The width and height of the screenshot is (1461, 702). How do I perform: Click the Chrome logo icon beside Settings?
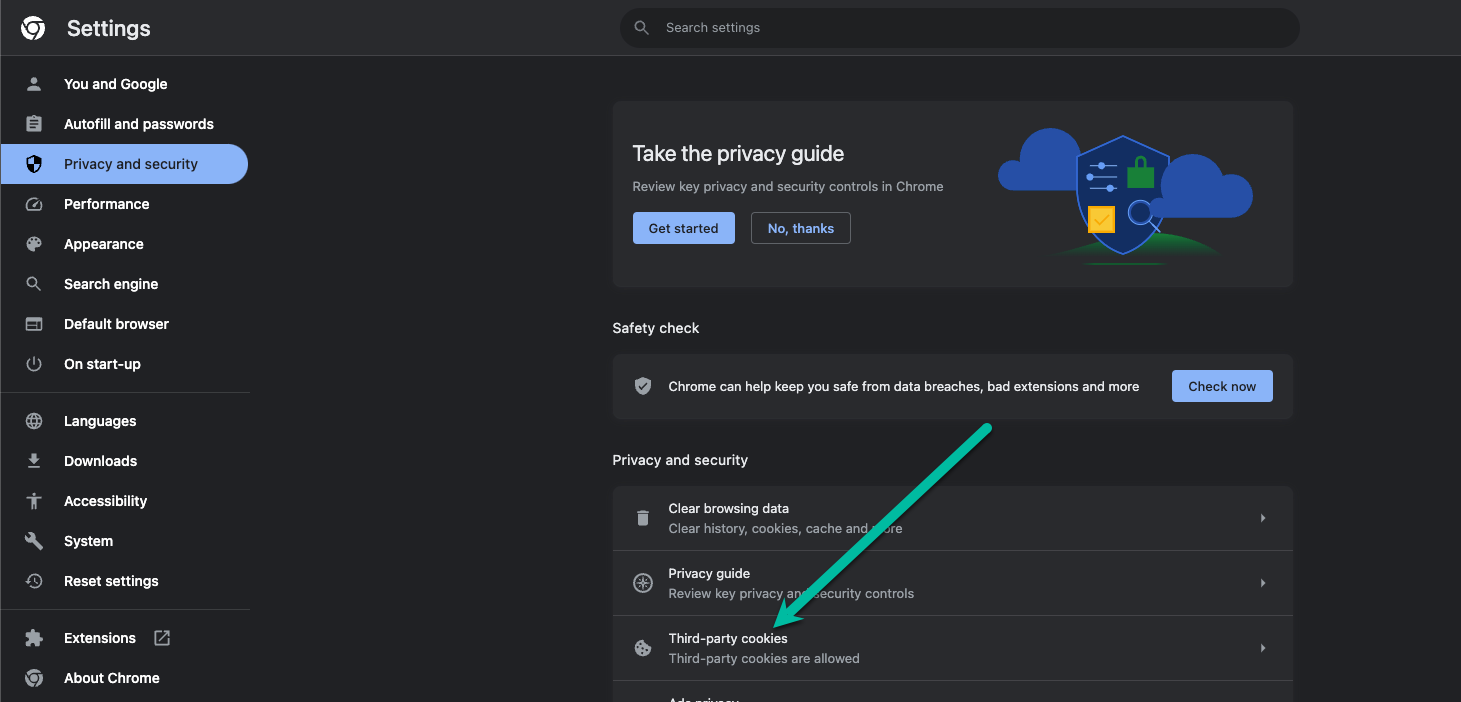(33, 29)
